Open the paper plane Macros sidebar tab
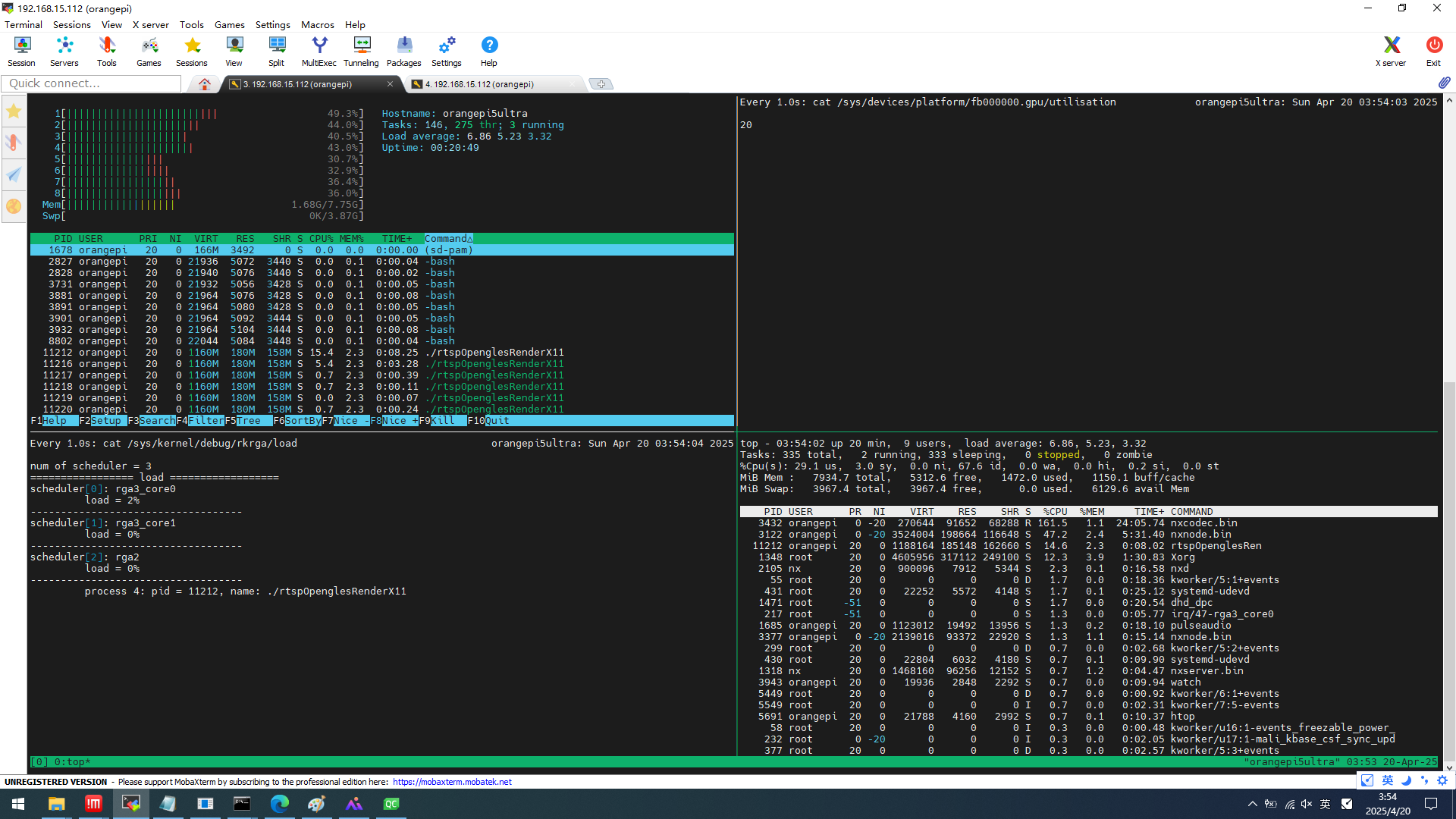 pyautogui.click(x=14, y=174)
